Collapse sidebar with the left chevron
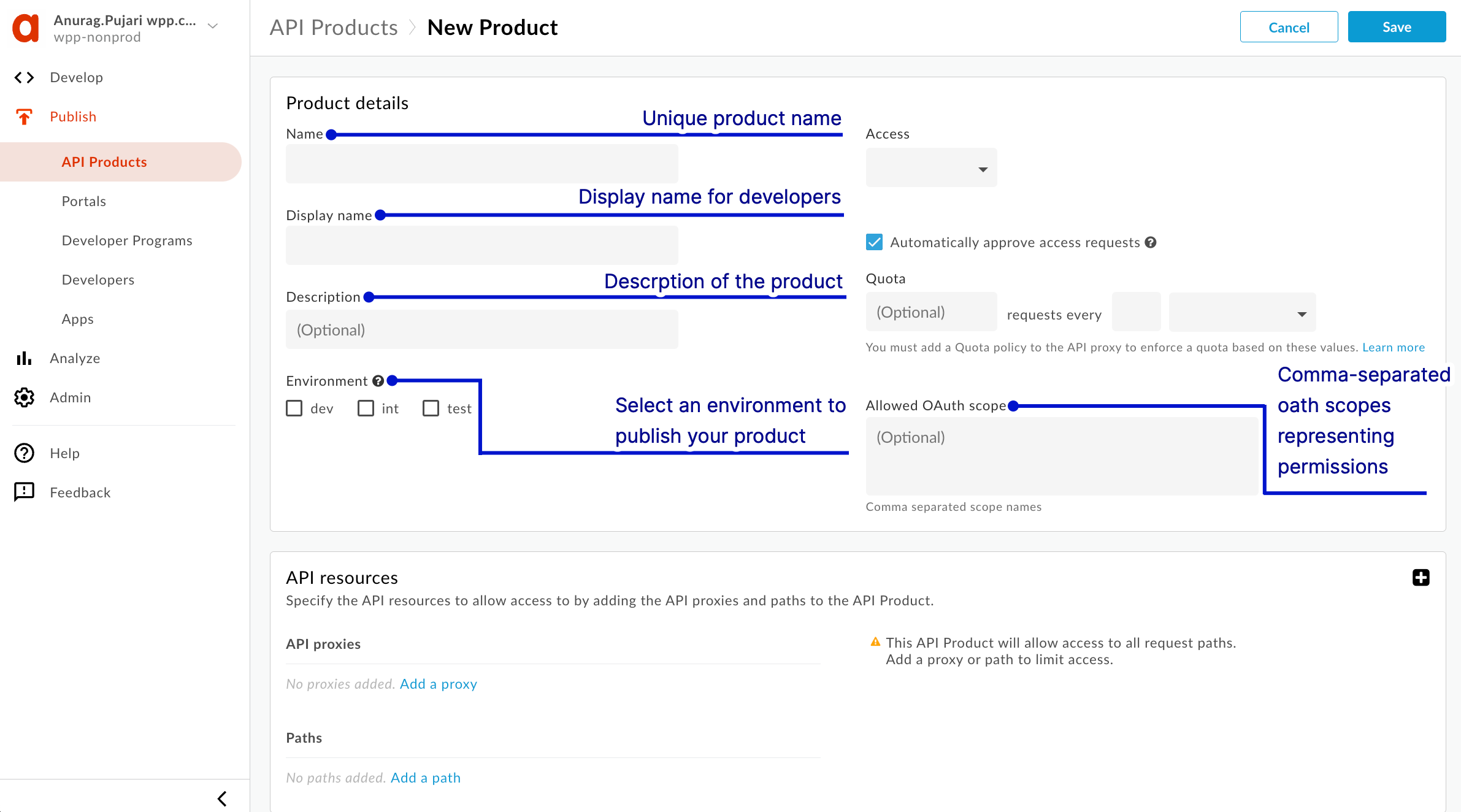The image size is (1461, 812). 222,799
